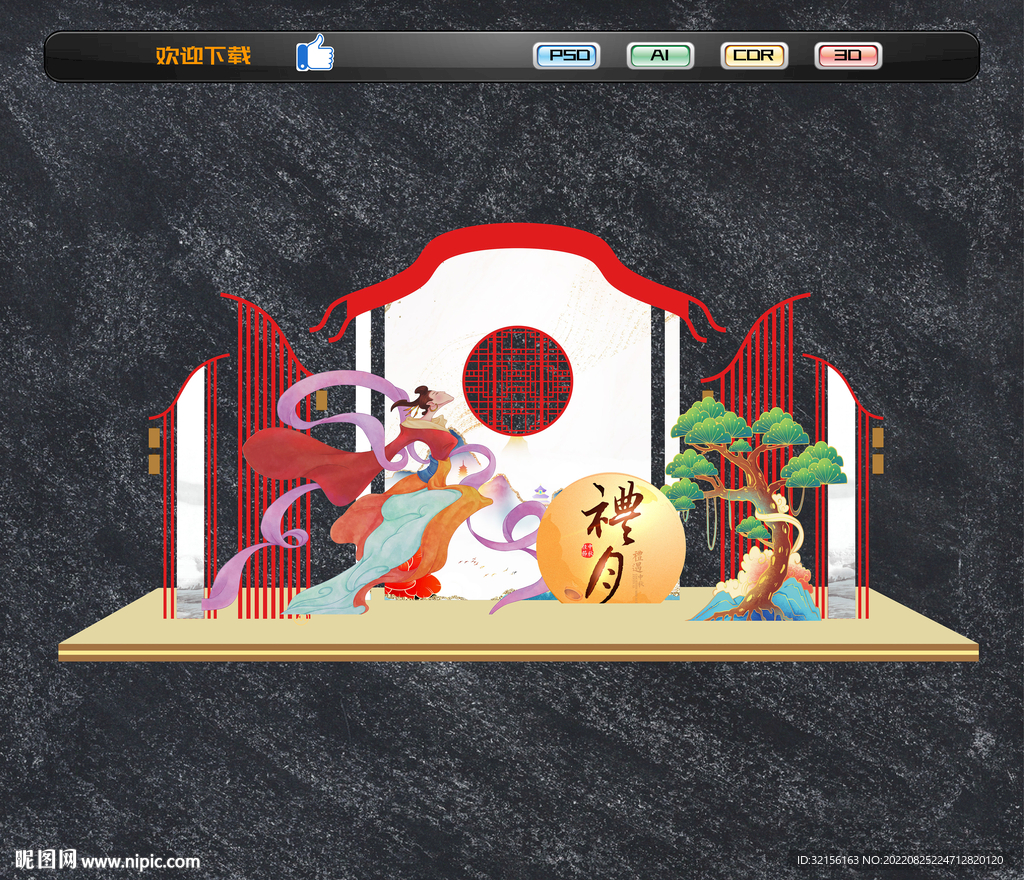Click the ID number text at bottom right
This screenshot has width=1024, height=880.
pos(900,860)
